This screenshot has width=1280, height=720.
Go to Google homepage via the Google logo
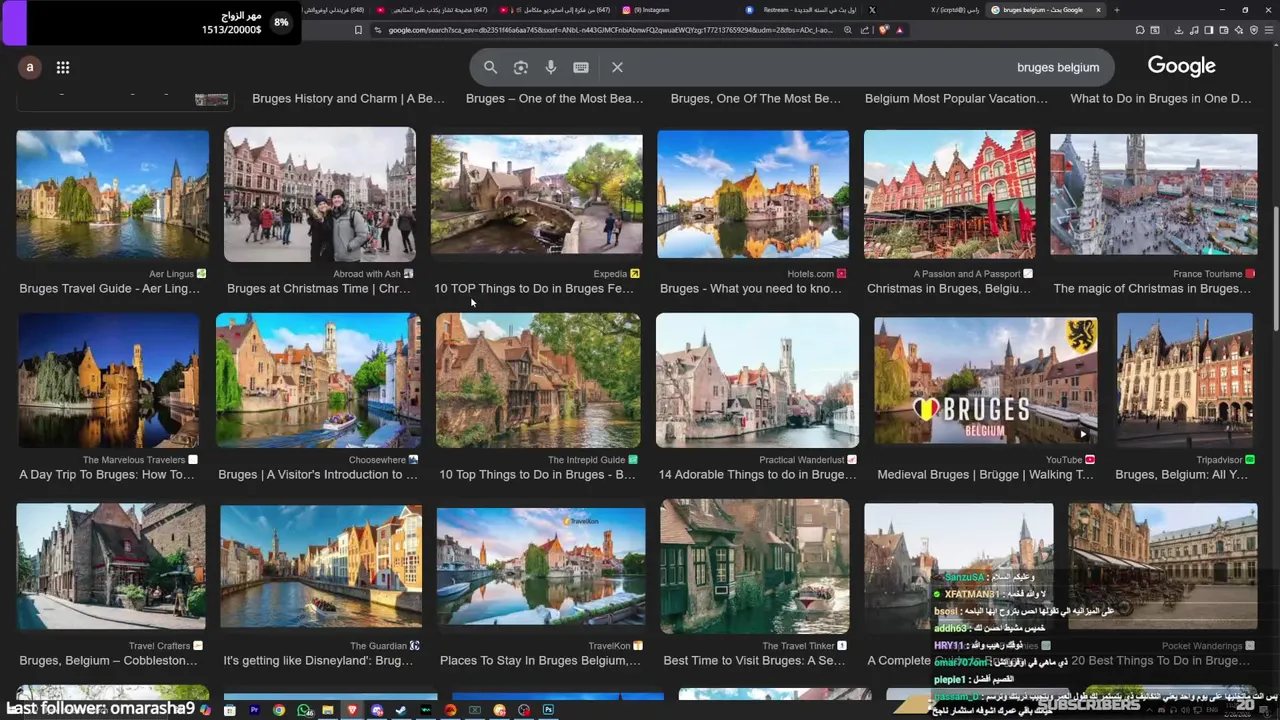point(1181,66)
